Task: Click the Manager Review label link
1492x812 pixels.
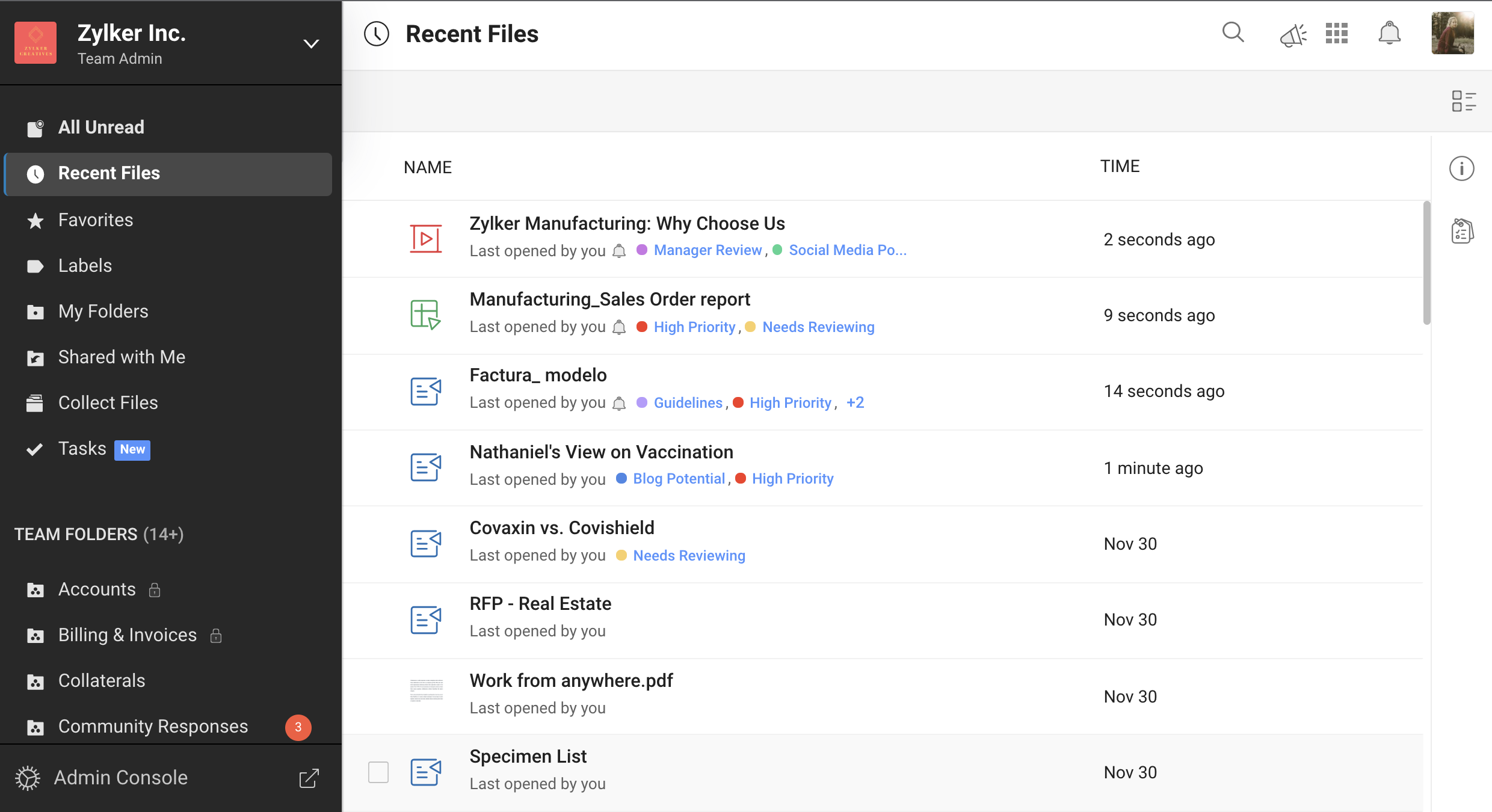Action: (x=707, y=250)
